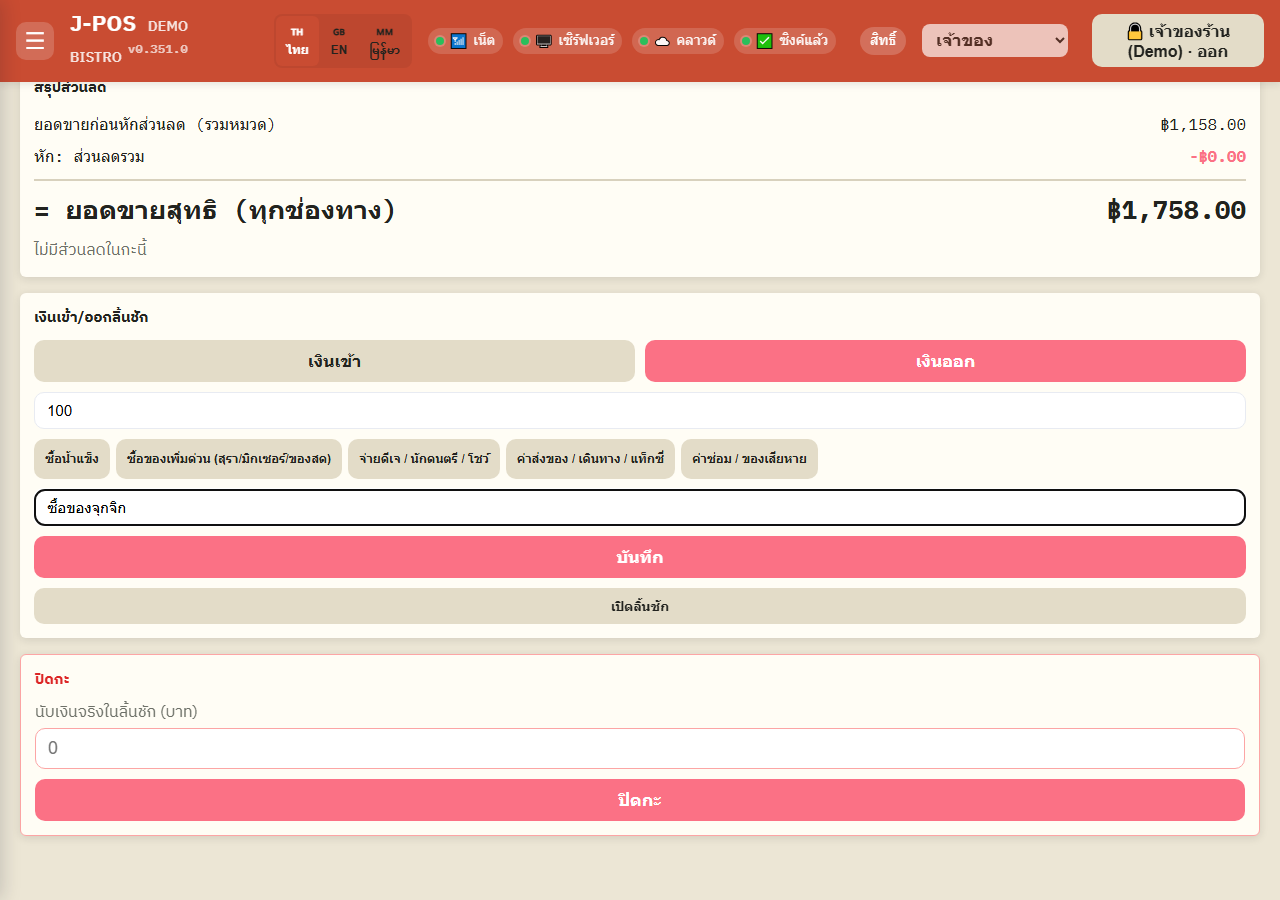The height and width of the screenshot is (900, 1280).
Task: Click the reason field containing ซื้อของจุกจิก
Action: point(640,508)
